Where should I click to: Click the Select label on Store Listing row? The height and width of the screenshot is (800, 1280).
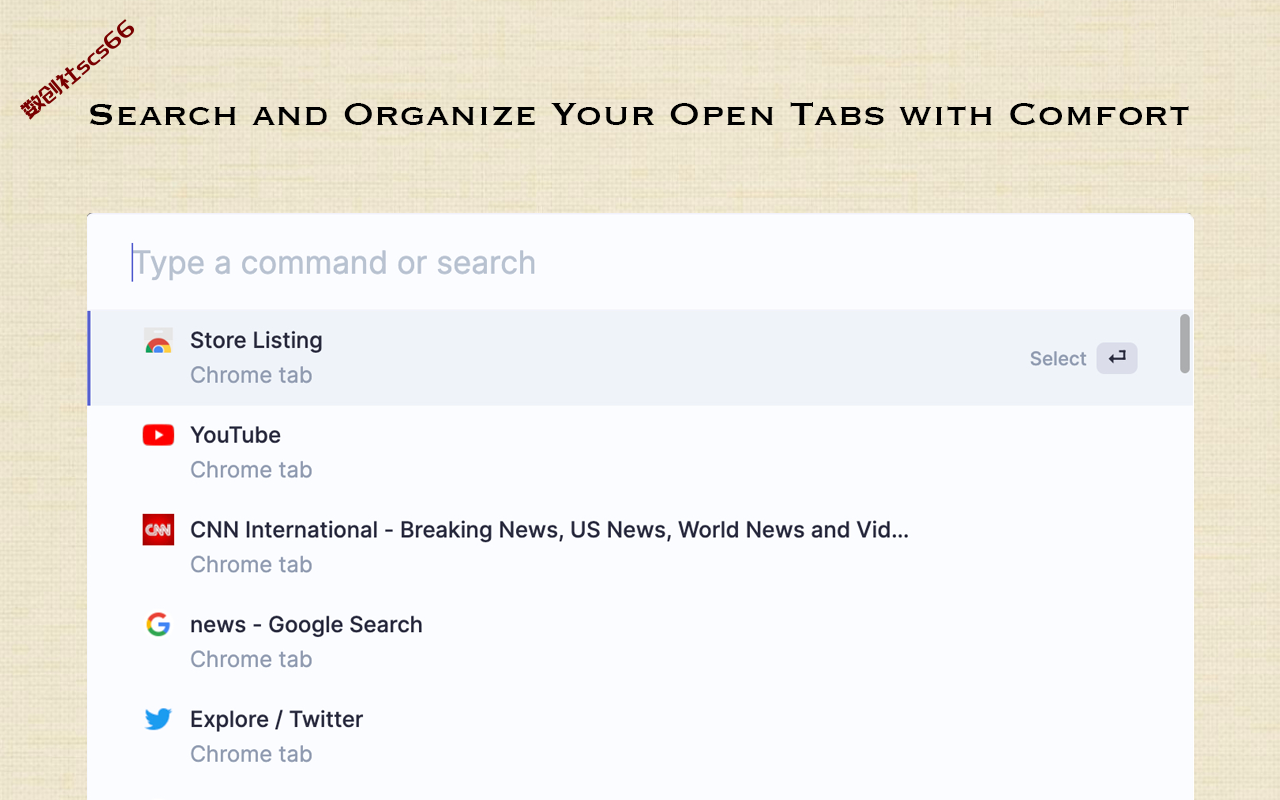tap(1058, 359)
